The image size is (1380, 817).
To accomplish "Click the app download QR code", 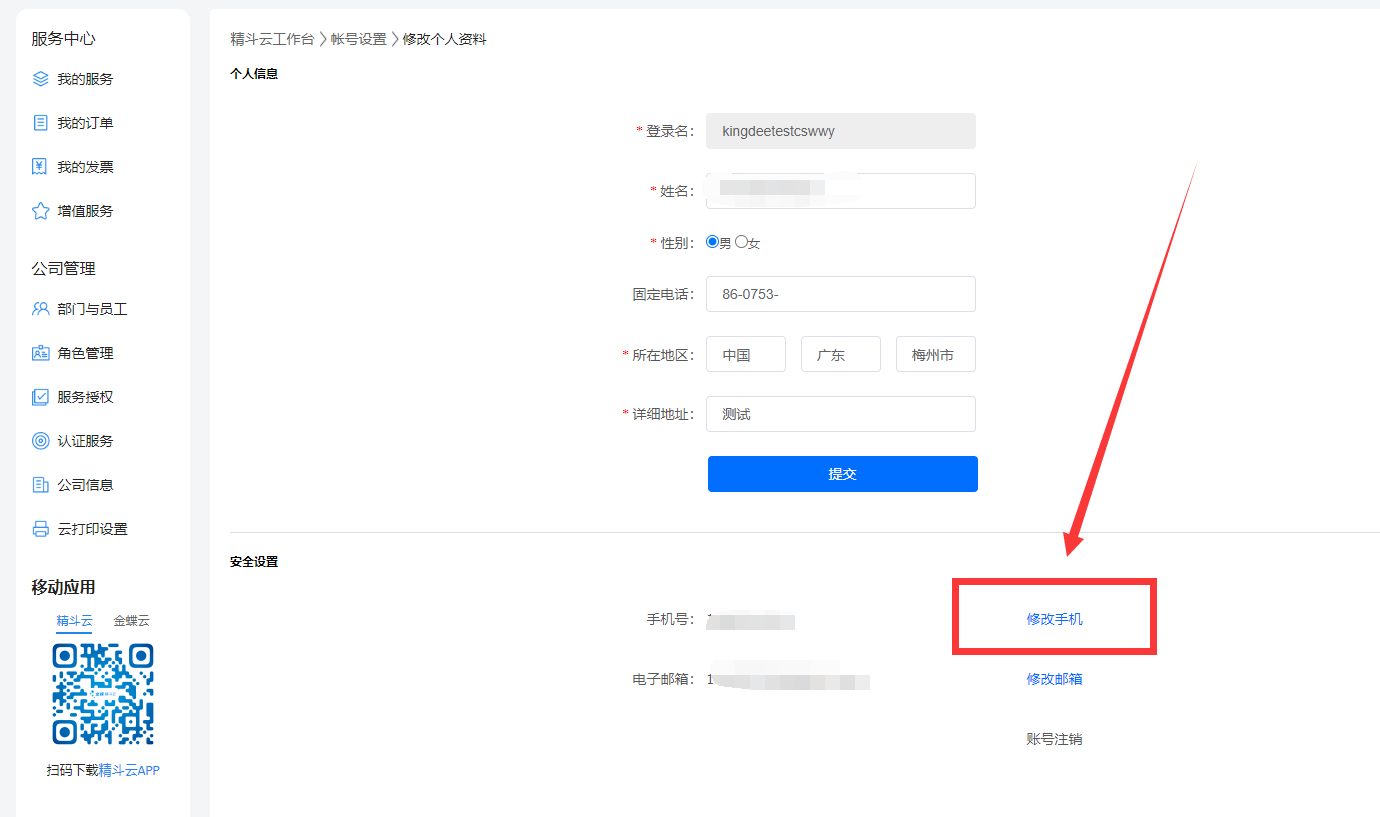I will 103,694.
